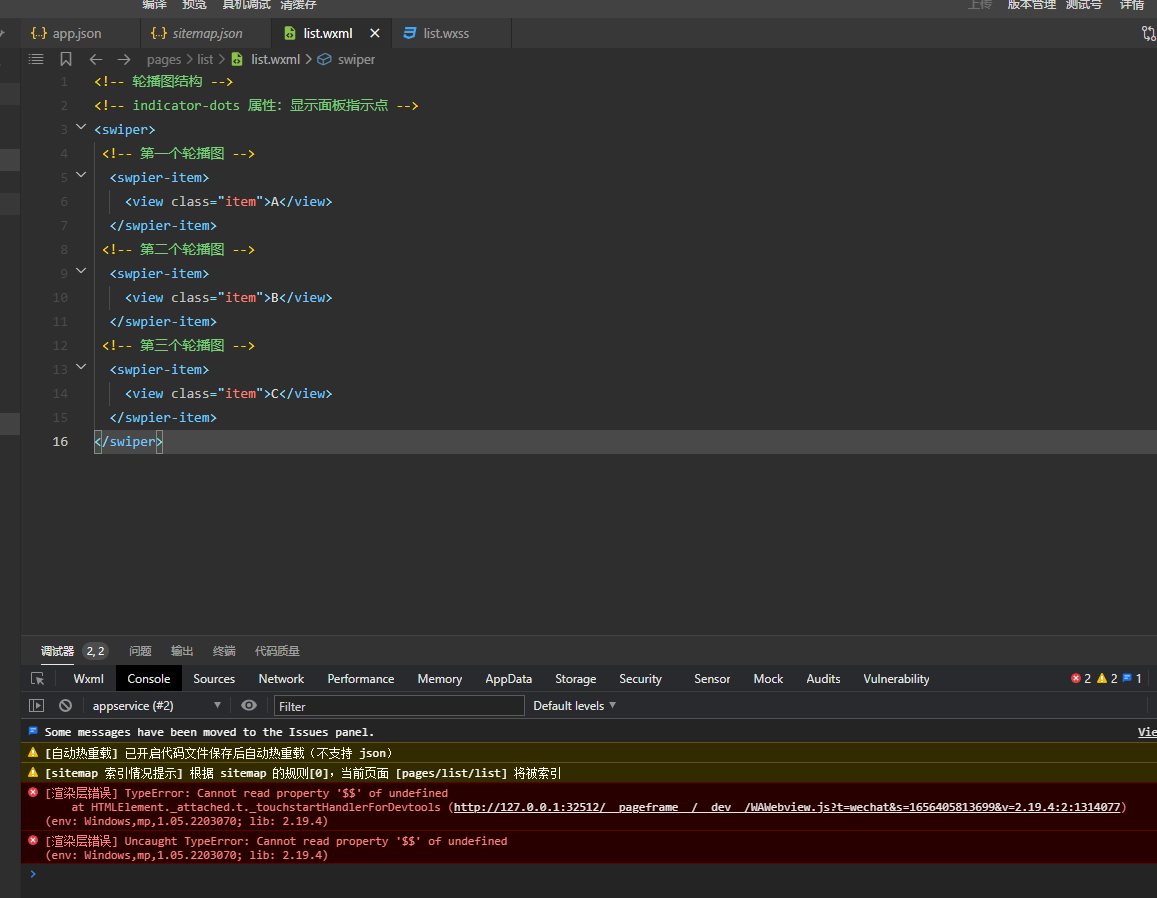Click the 详情 toolbar button
This screenshot has width=1157, height=898.
point(1132,5)
